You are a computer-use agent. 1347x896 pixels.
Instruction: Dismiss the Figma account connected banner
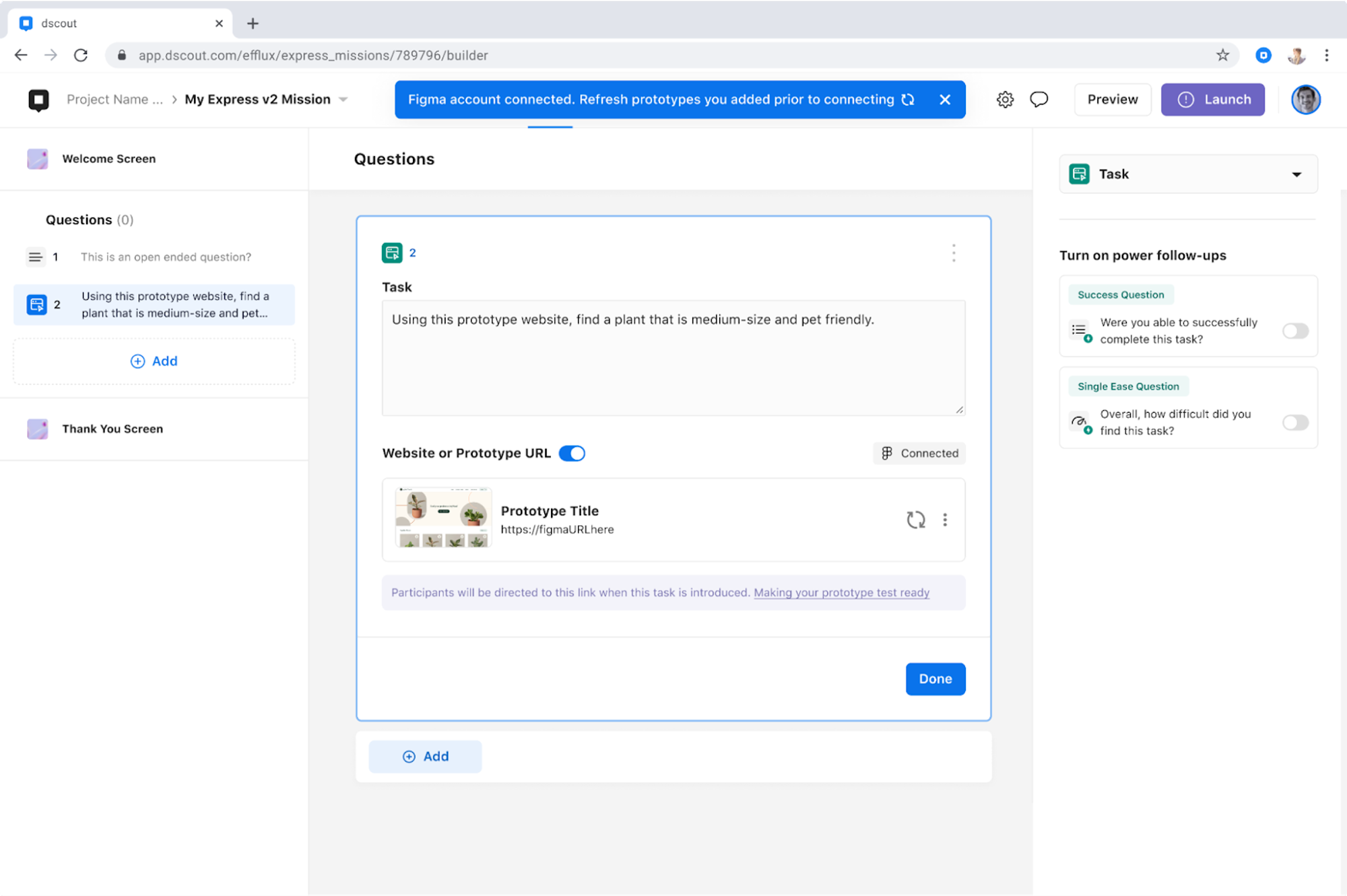945,100
